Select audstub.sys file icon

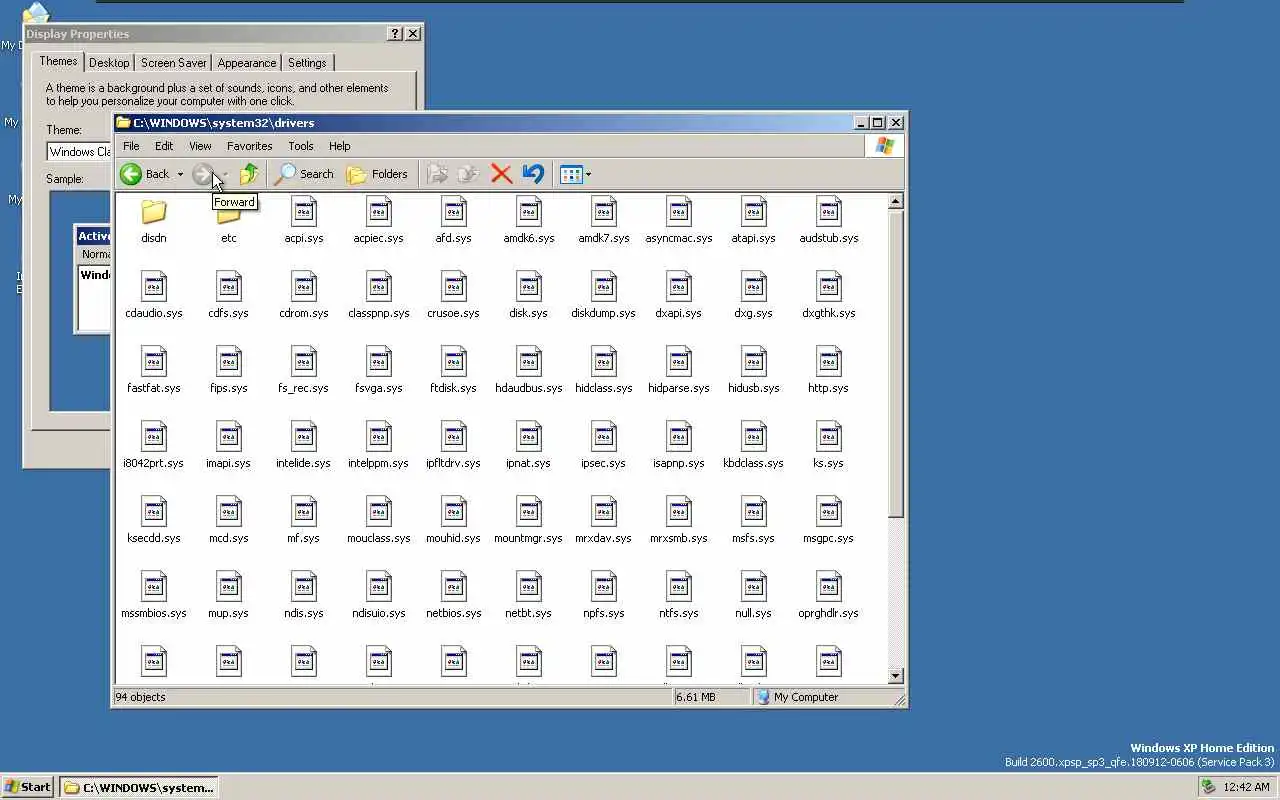(829, 212)
